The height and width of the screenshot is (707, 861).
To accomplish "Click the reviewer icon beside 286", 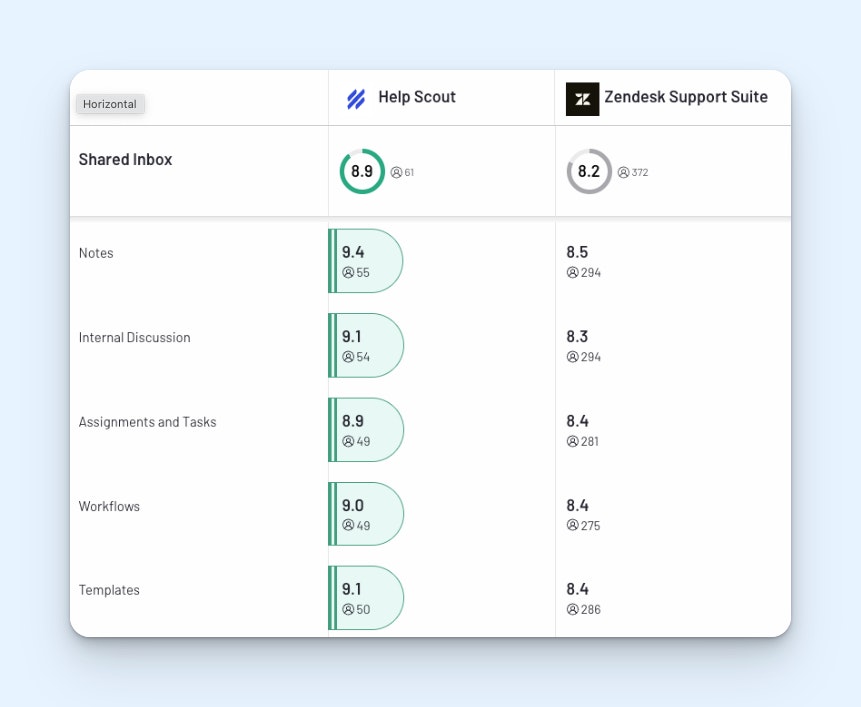I will pos(573,609).
